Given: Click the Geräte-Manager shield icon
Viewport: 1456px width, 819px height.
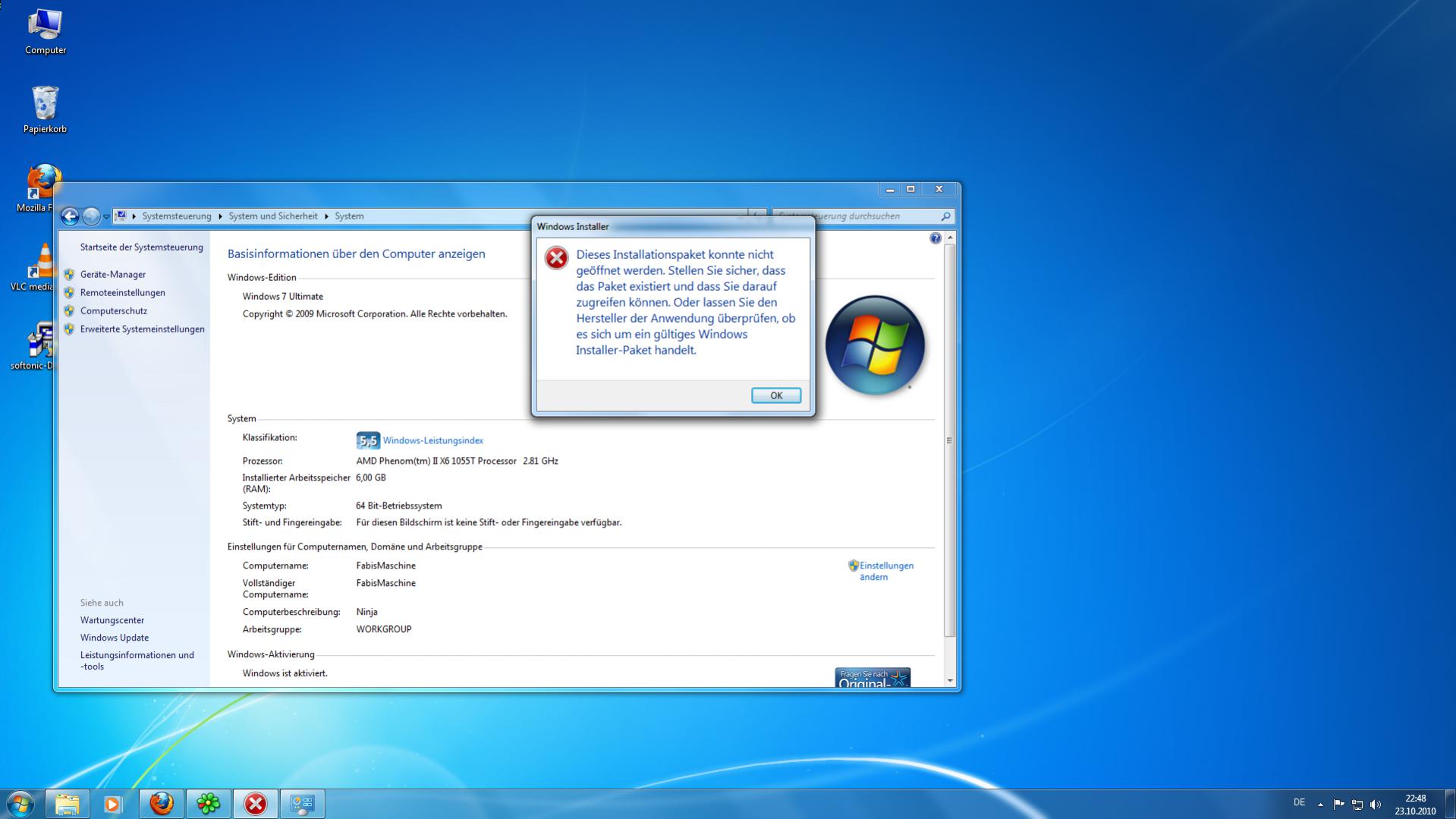Looking at the screenshot, I should tap(69, 275).
